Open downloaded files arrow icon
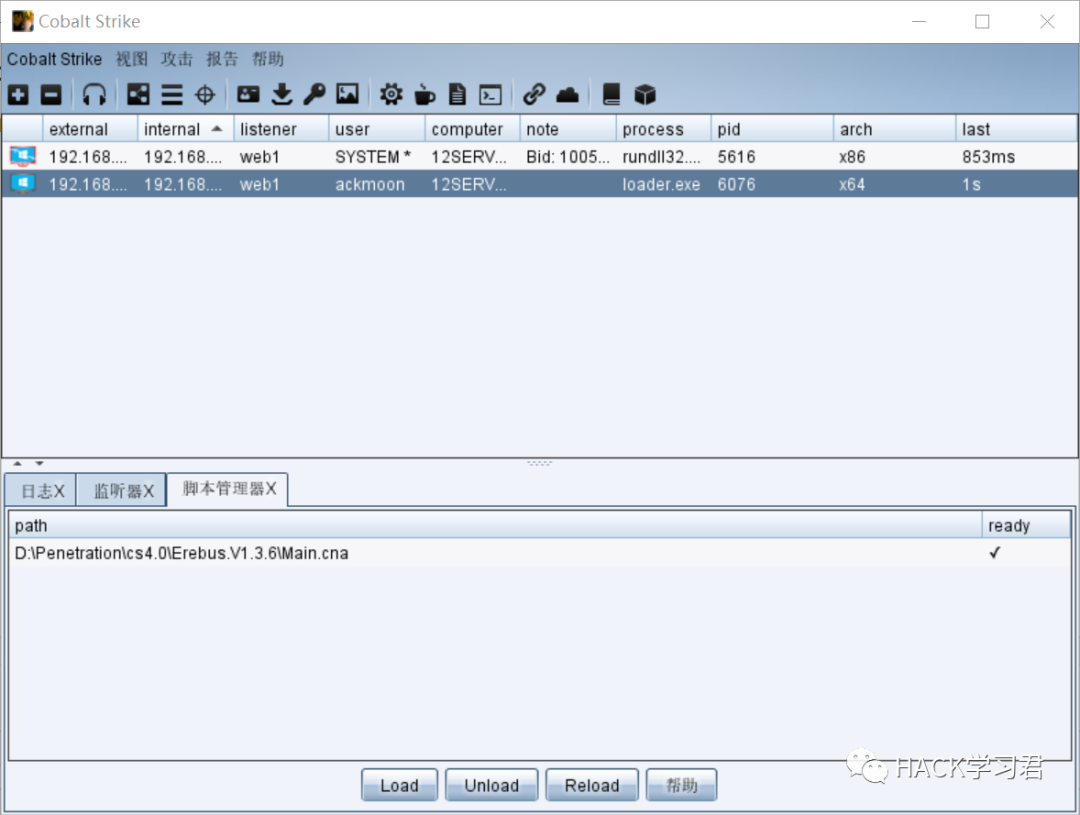The height and width of the screenshot is (815, 1080). click(282, 94)
